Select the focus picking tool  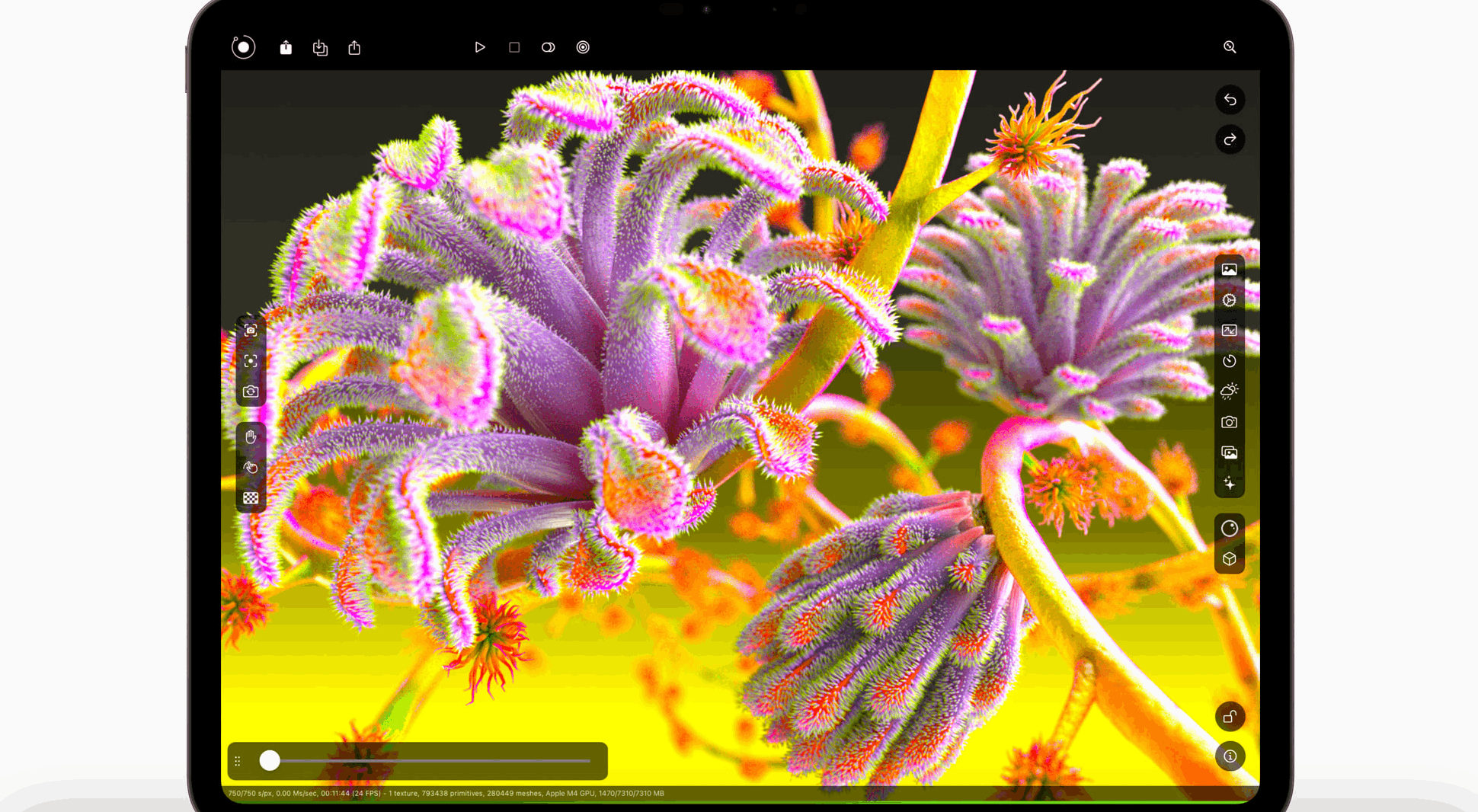251,360
